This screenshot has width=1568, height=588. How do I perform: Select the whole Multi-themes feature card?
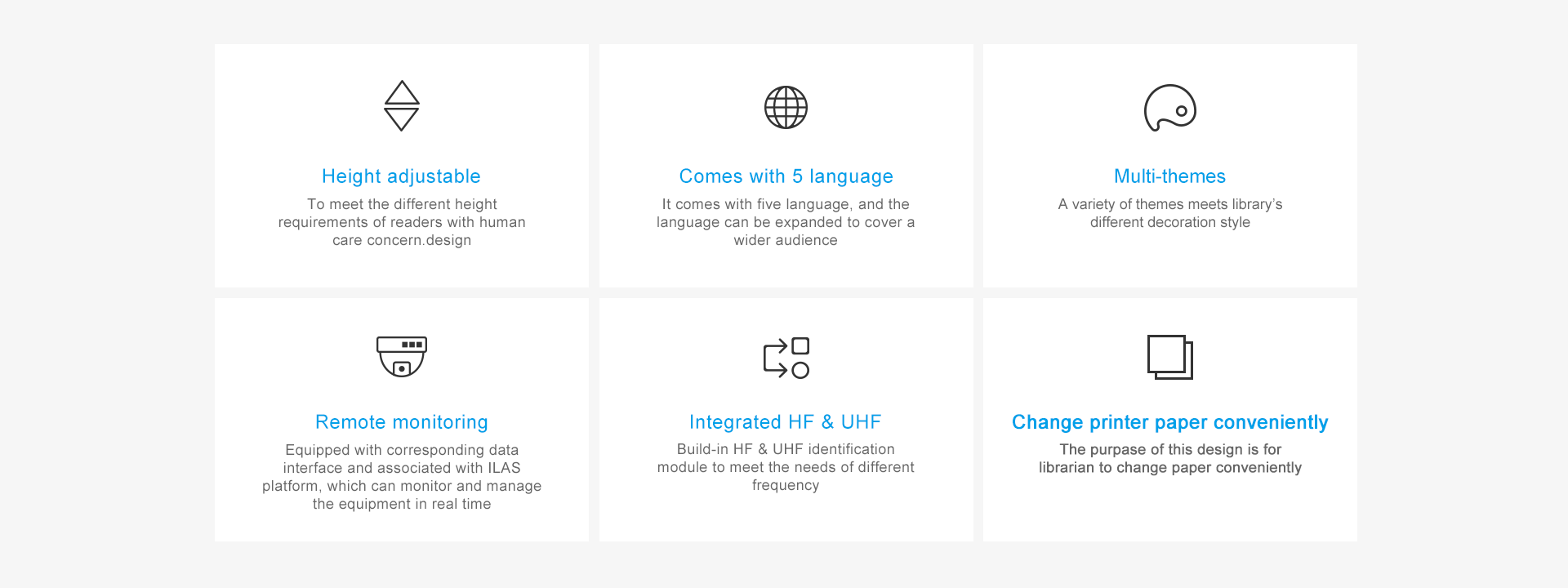click(1169, 261)
